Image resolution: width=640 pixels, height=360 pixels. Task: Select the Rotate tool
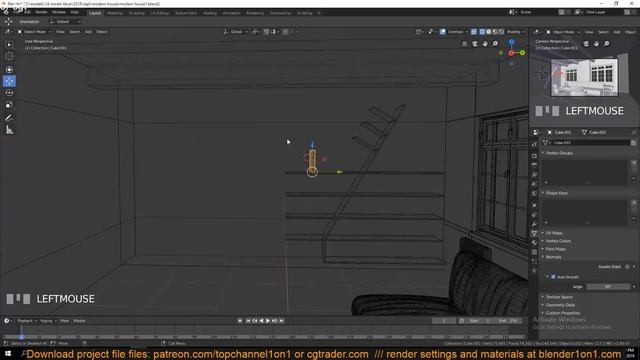(9, 93)
